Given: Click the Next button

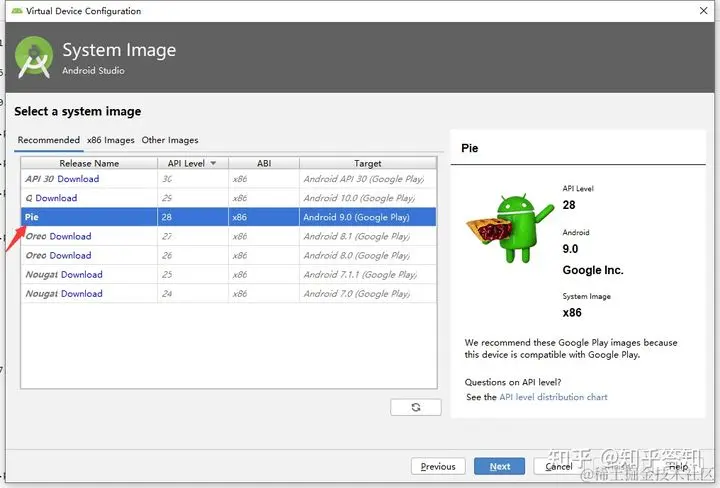Looking at the screenshot, I should click(x=500, y=466).
